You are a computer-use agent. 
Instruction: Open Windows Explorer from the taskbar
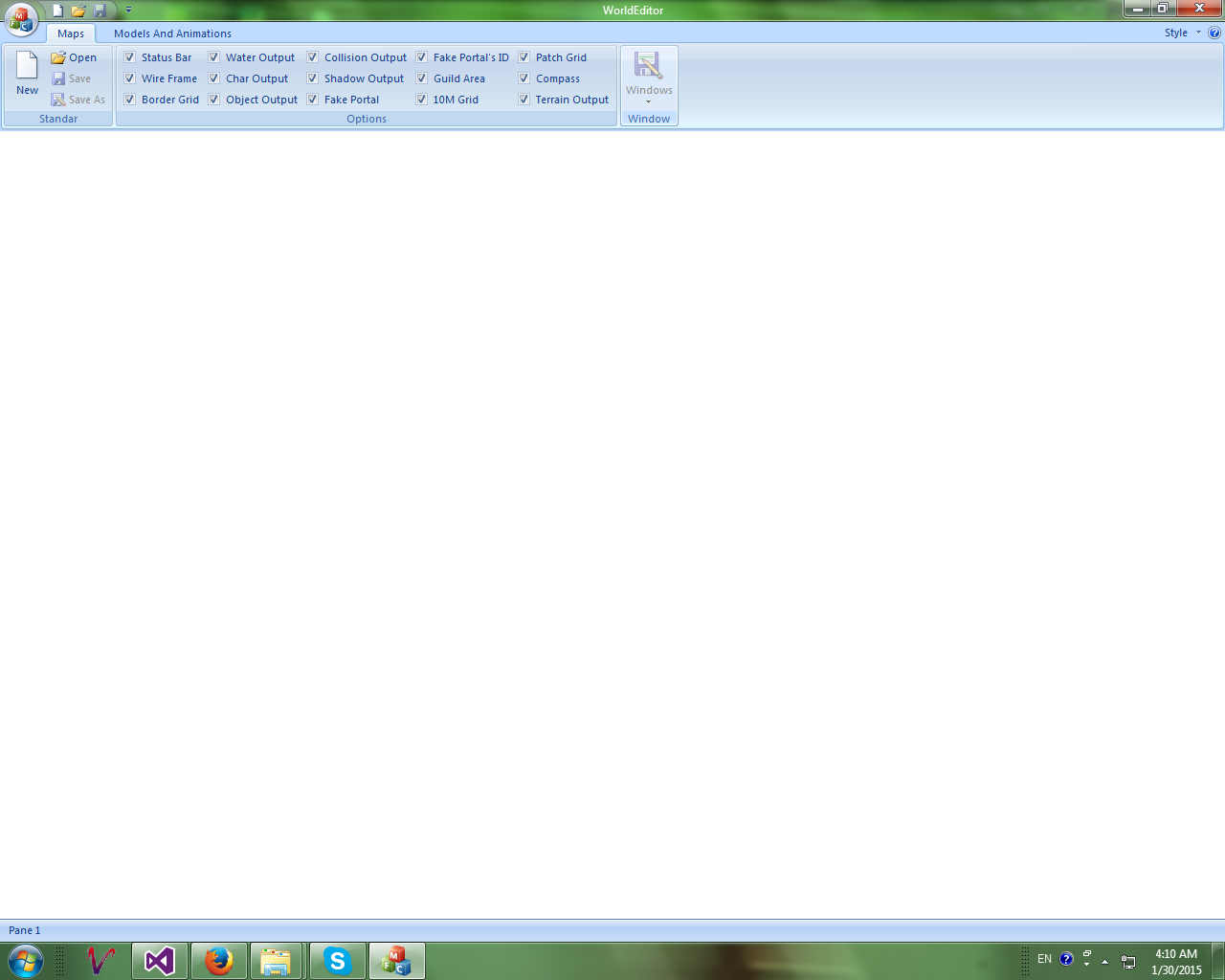(277, 961)
